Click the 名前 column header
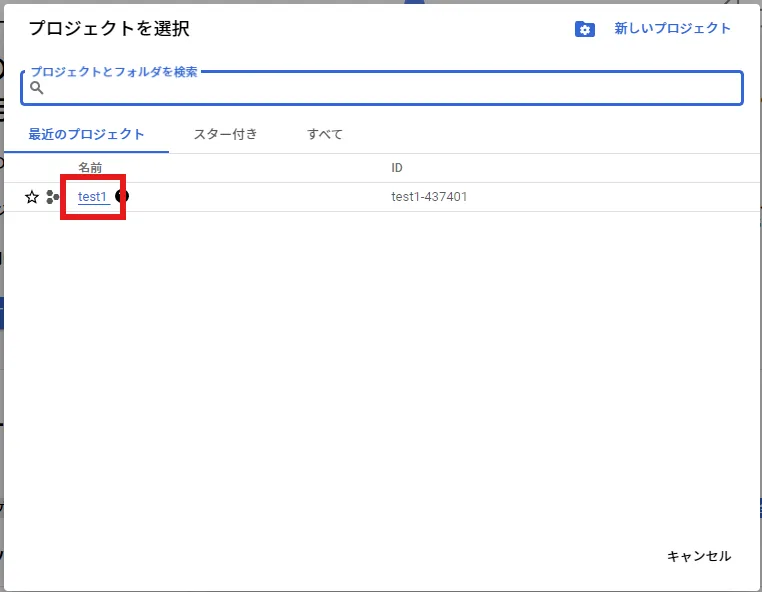Viewport: 762px width, 592px height. (90, 168)
